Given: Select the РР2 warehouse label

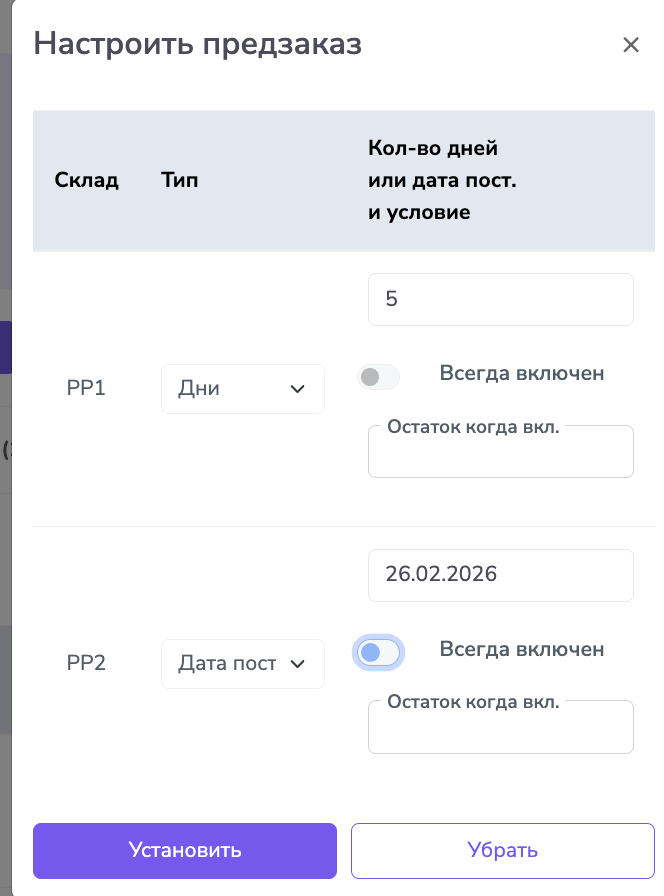Looking at the screenshot, I should [x=86, y=663].
